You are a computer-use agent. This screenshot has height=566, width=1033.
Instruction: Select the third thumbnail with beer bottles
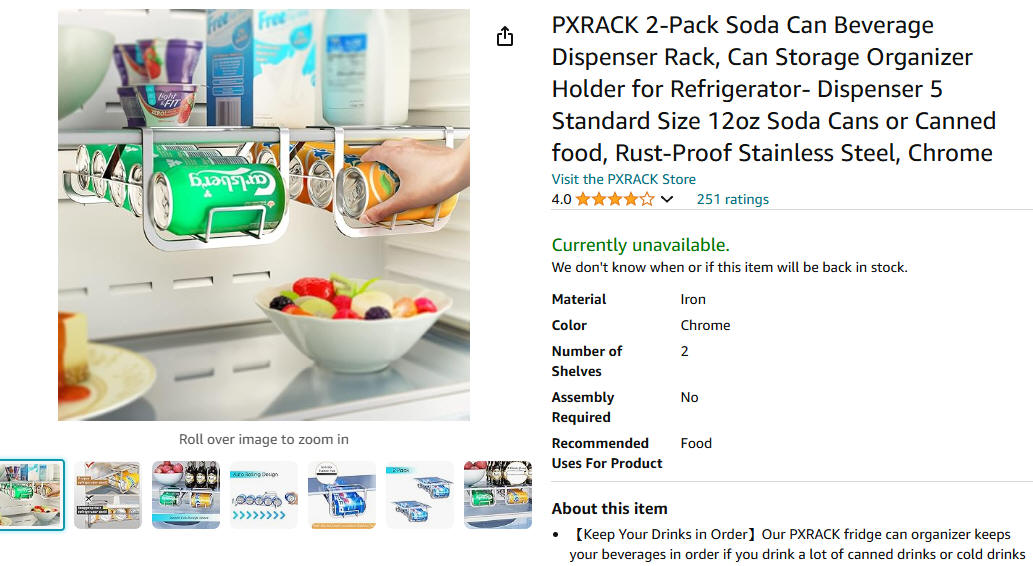coord(186,495)
